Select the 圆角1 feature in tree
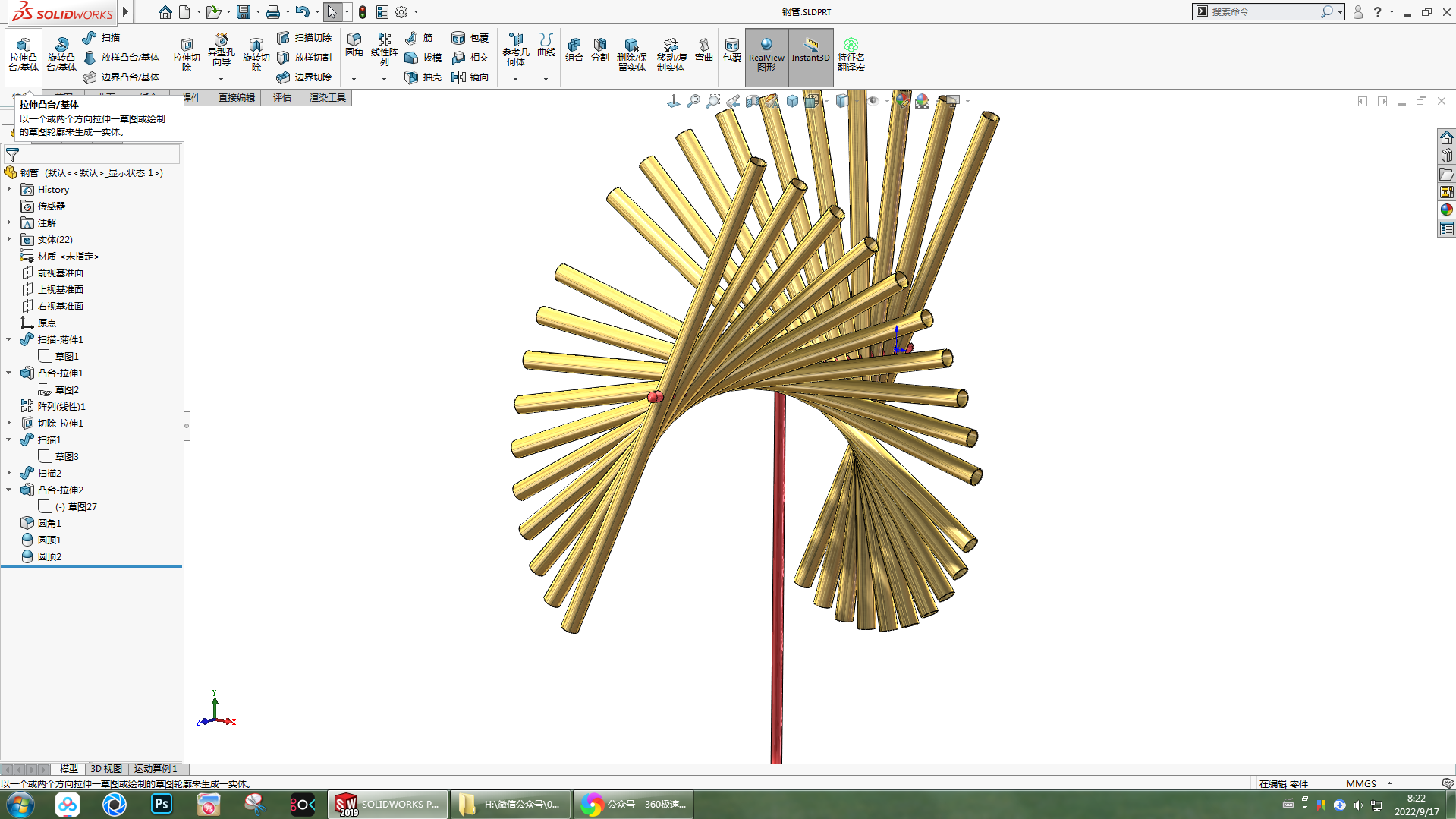The image size is (1456, 819). tap(41, 523)
